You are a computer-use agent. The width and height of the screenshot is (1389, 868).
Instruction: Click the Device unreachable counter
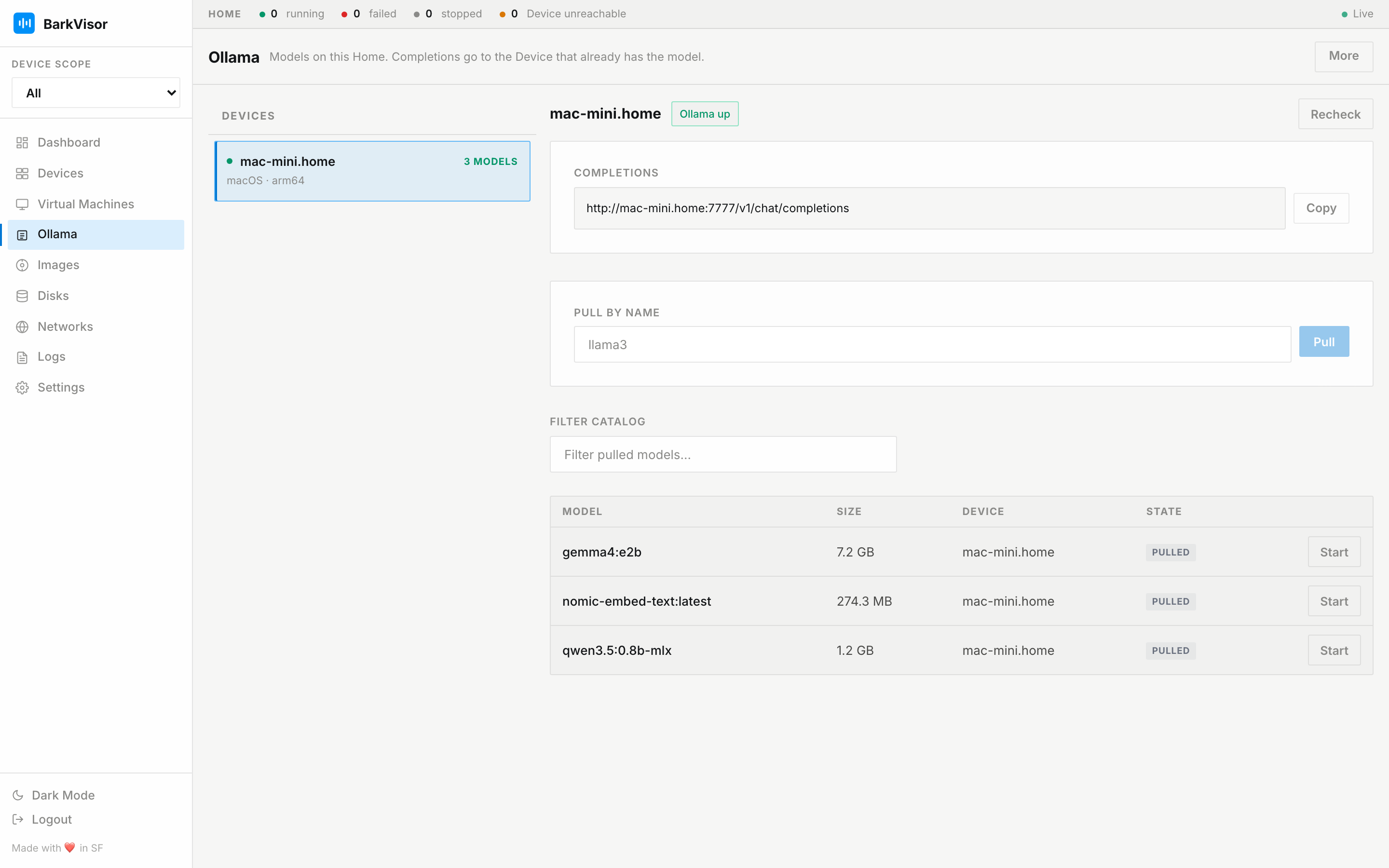click(562, 14)
